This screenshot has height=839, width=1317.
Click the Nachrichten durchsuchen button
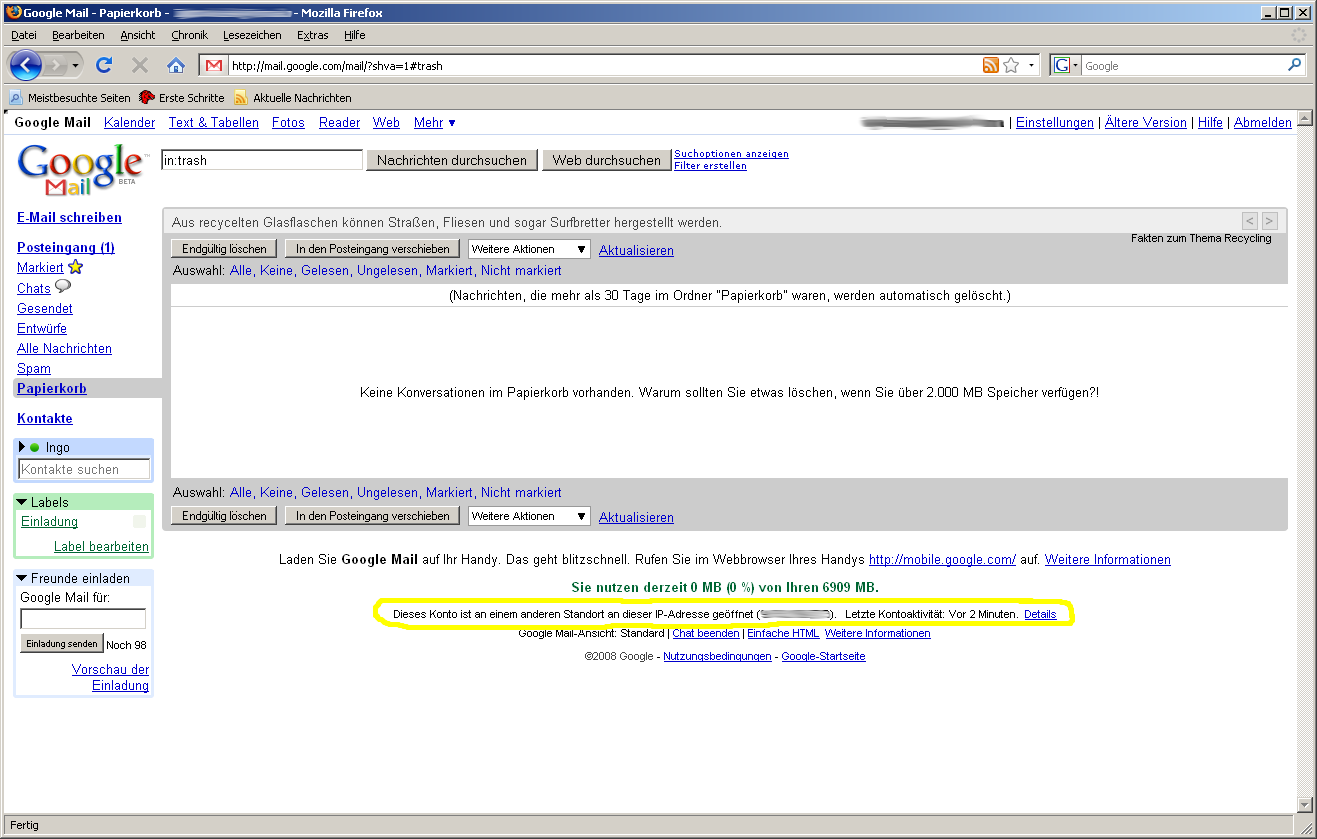coord(452,160)
